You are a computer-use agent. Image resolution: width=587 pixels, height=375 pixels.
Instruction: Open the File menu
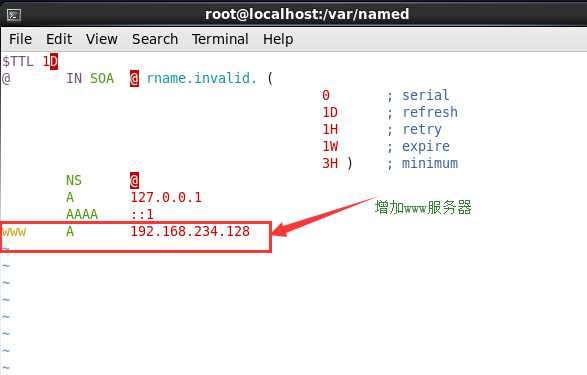tap(20, 39)
